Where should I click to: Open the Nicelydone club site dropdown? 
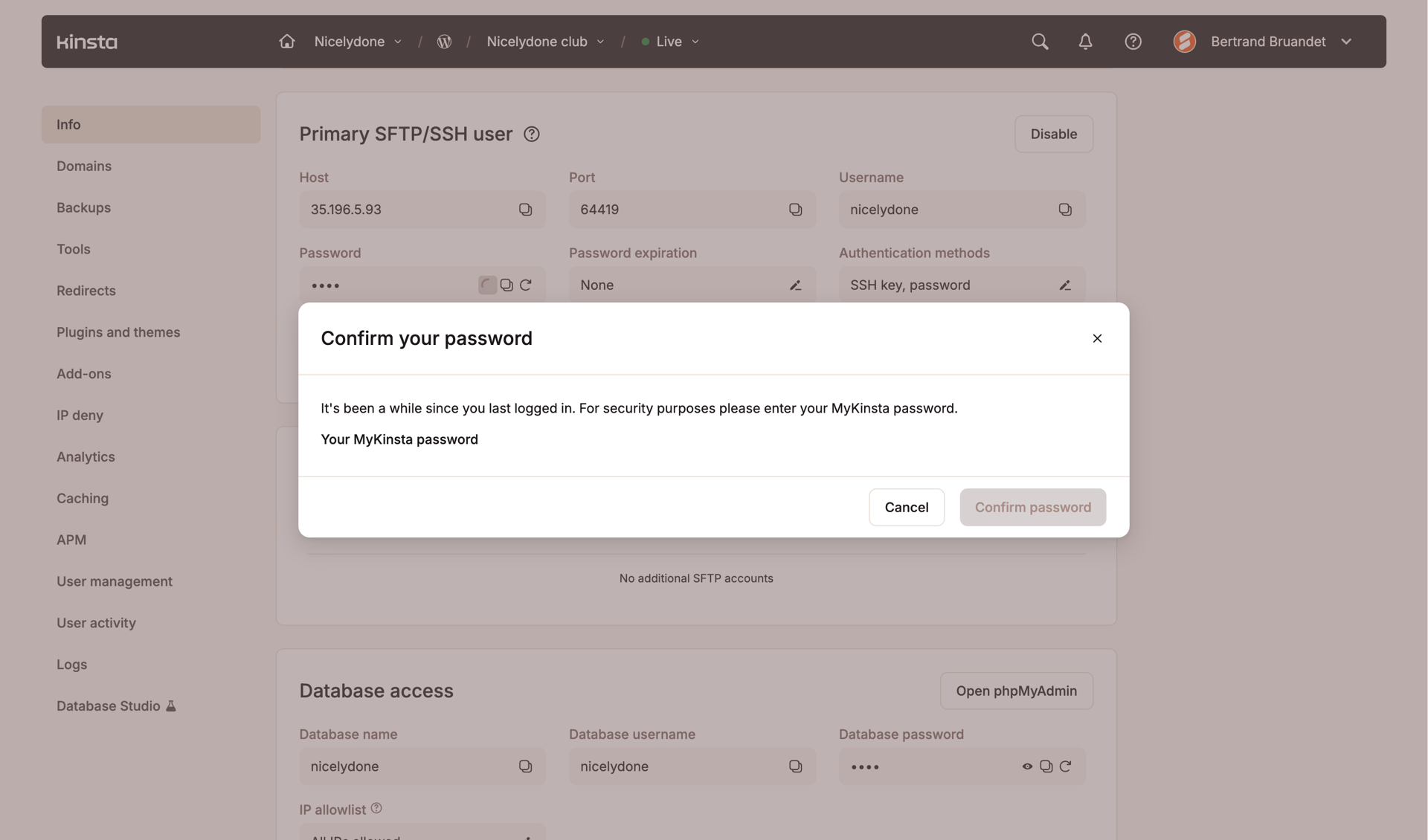point(545,42)
